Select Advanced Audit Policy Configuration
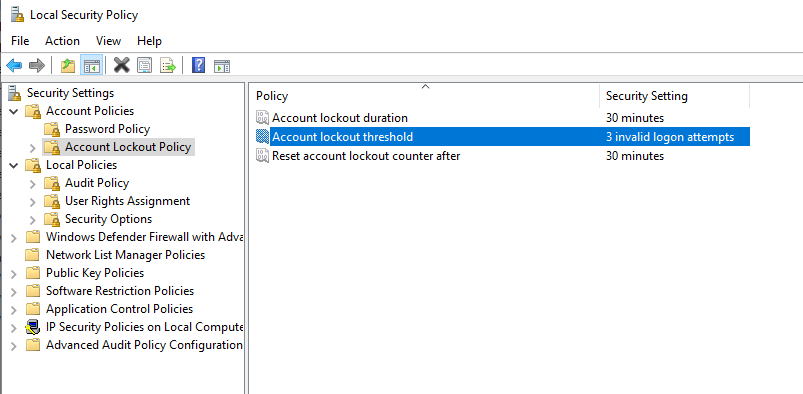 coord(144,345)
